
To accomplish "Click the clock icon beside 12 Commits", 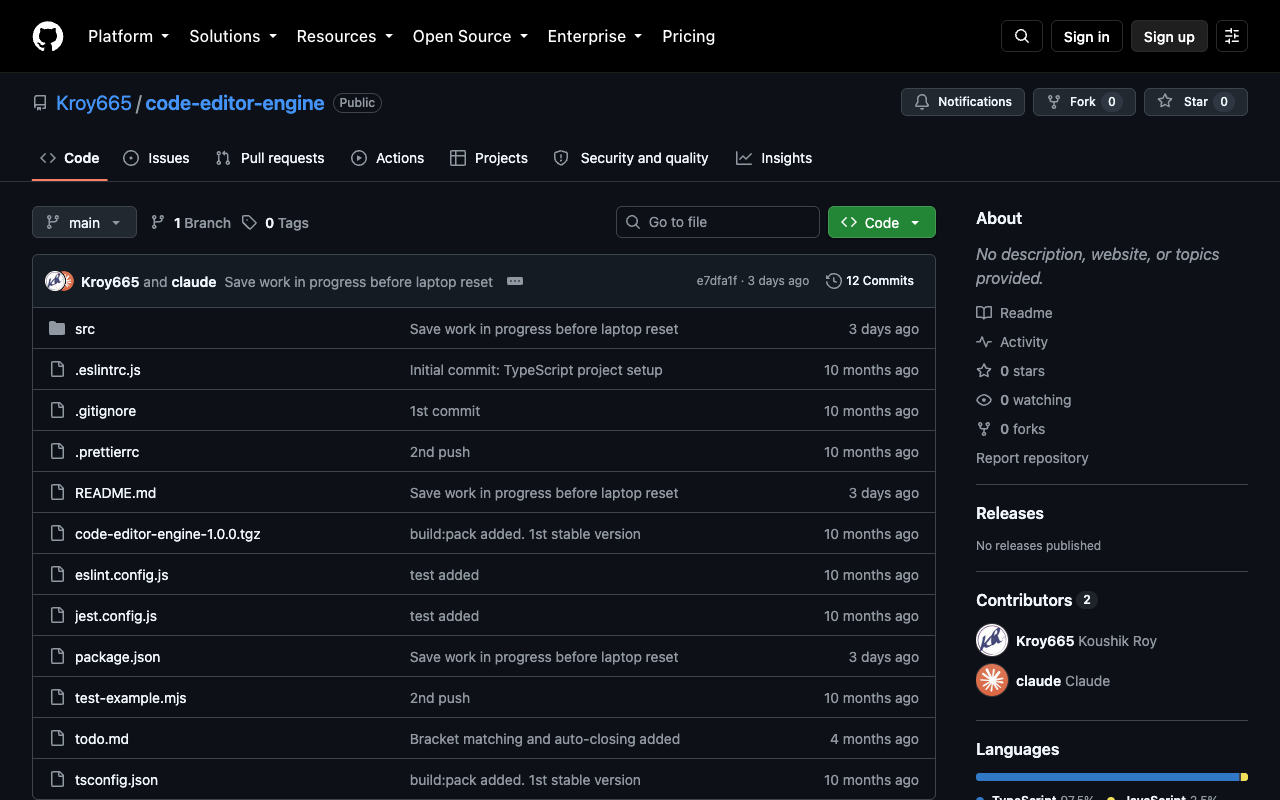I will coord(834,281).
